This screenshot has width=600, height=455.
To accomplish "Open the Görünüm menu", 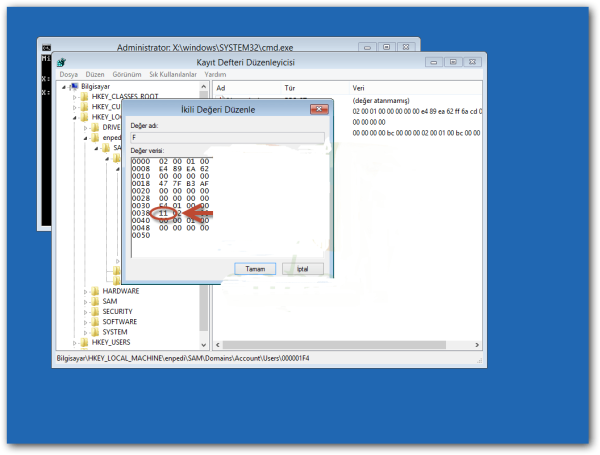I will tap(127, 74).
